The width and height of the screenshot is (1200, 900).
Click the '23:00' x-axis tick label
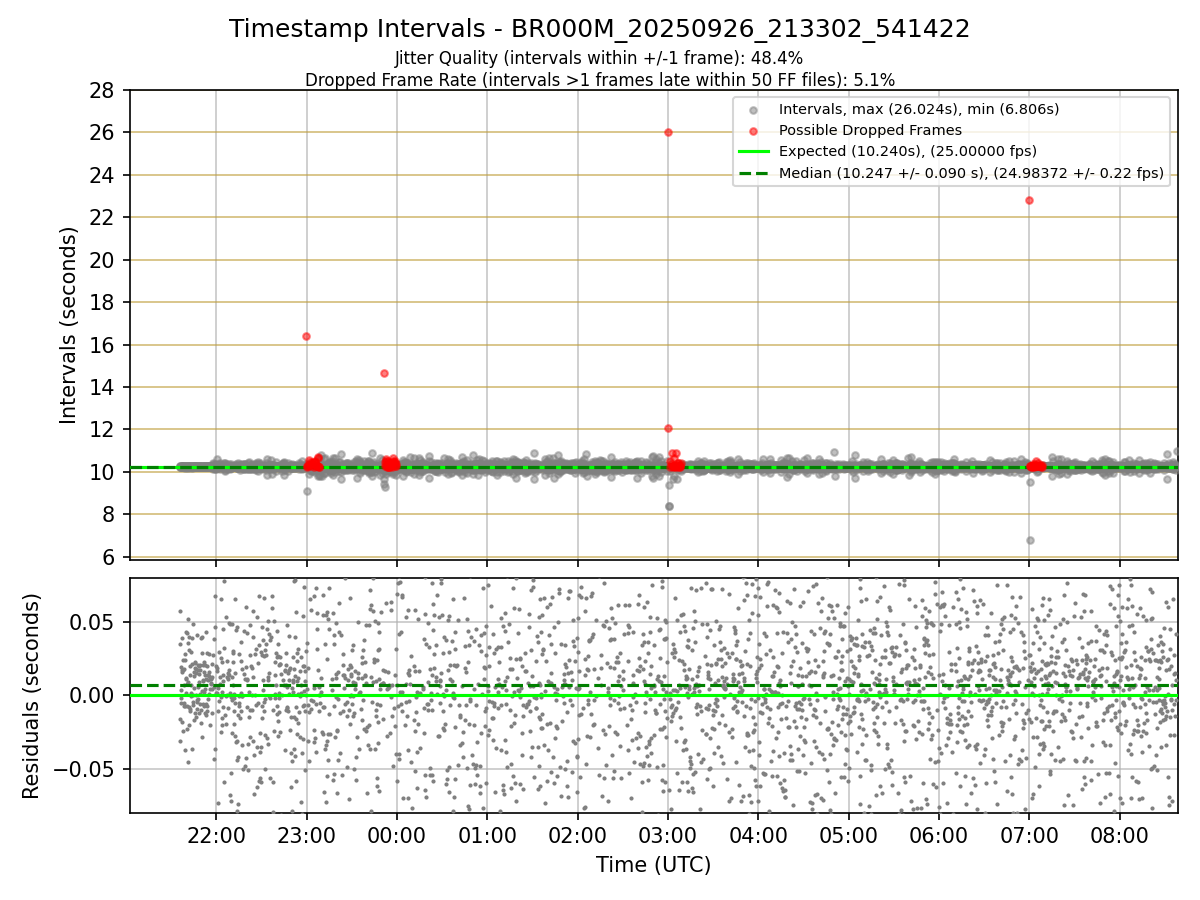coord(306,835)
